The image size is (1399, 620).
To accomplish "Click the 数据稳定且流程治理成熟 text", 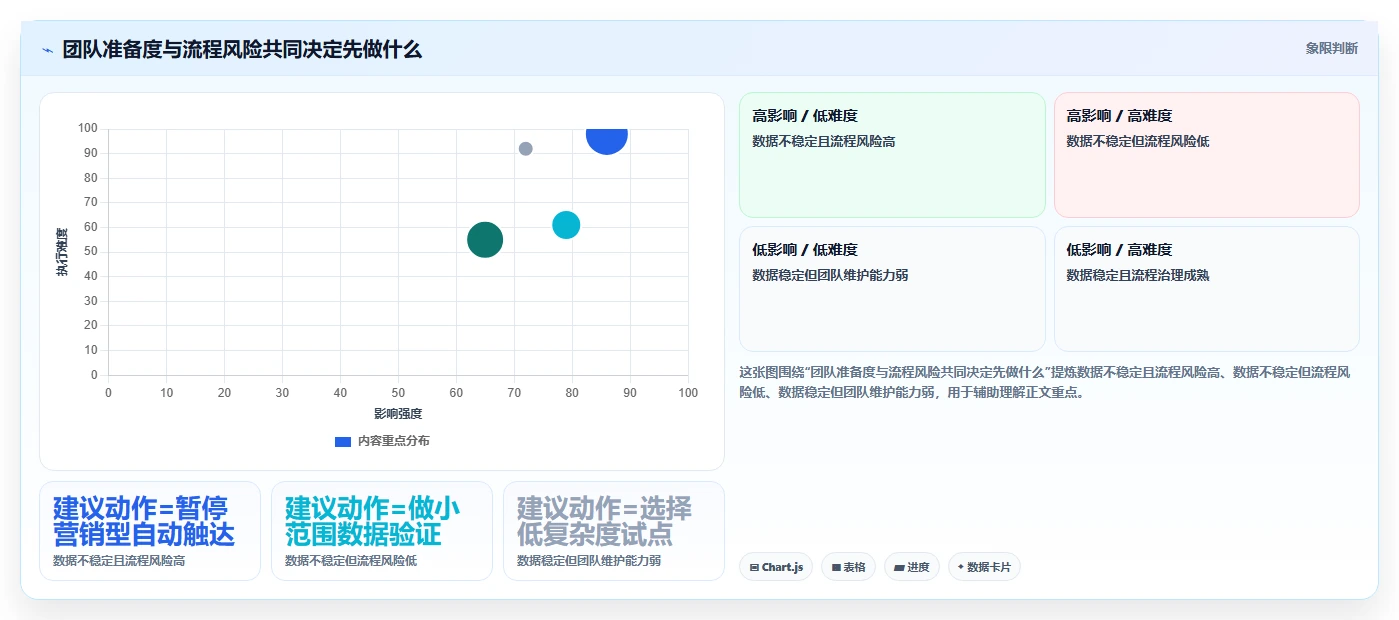I will tap(1138, 275).
